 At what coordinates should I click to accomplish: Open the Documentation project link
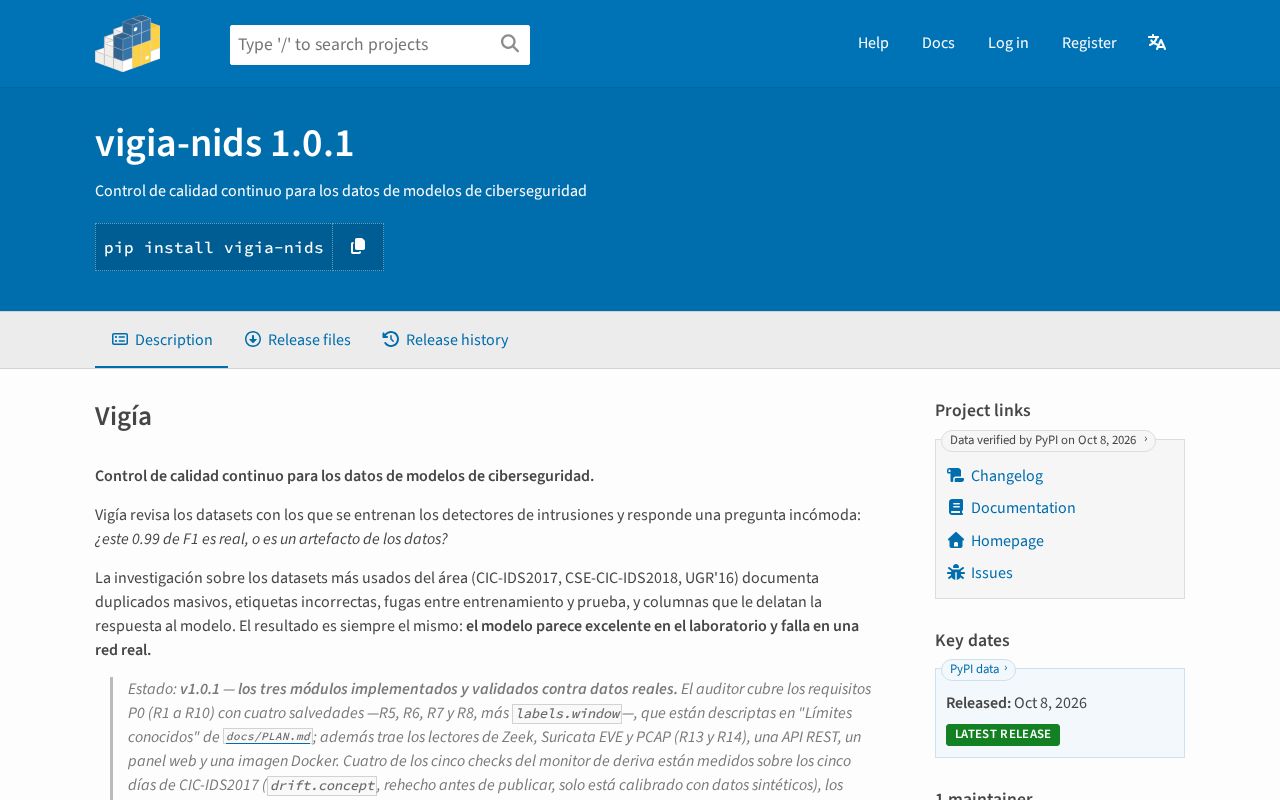pyautogui.click(x=1023, y=508)
